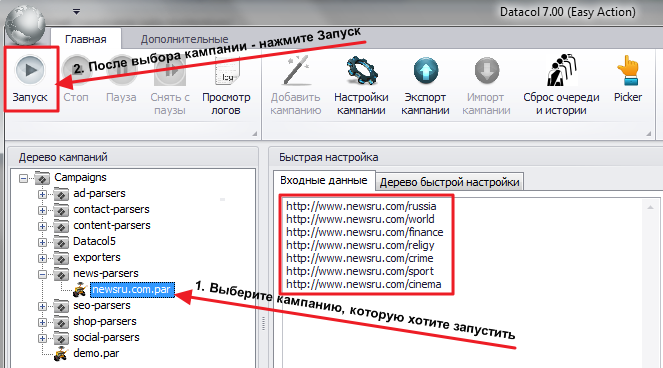The height and width of the screenshot is (368, 663).
Task: Open Просмотр логов log viewer
Action: [x=227, y=70]
